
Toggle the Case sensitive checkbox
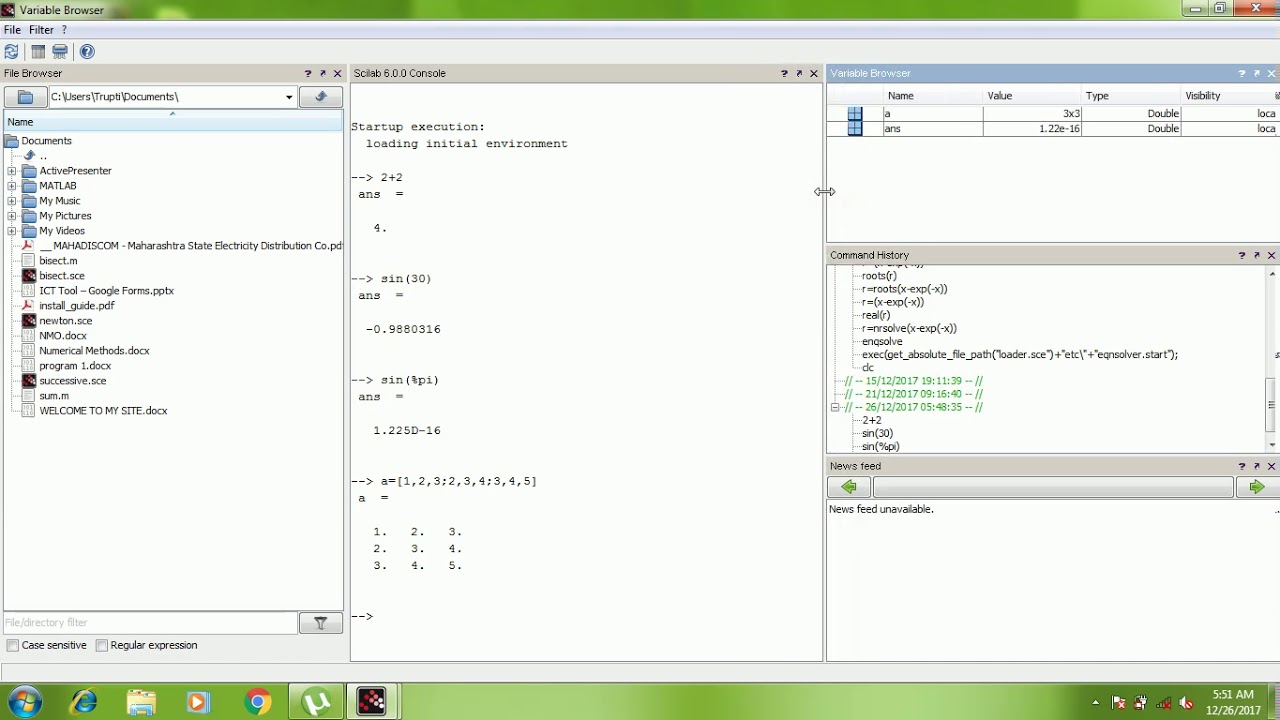(13, 646)
